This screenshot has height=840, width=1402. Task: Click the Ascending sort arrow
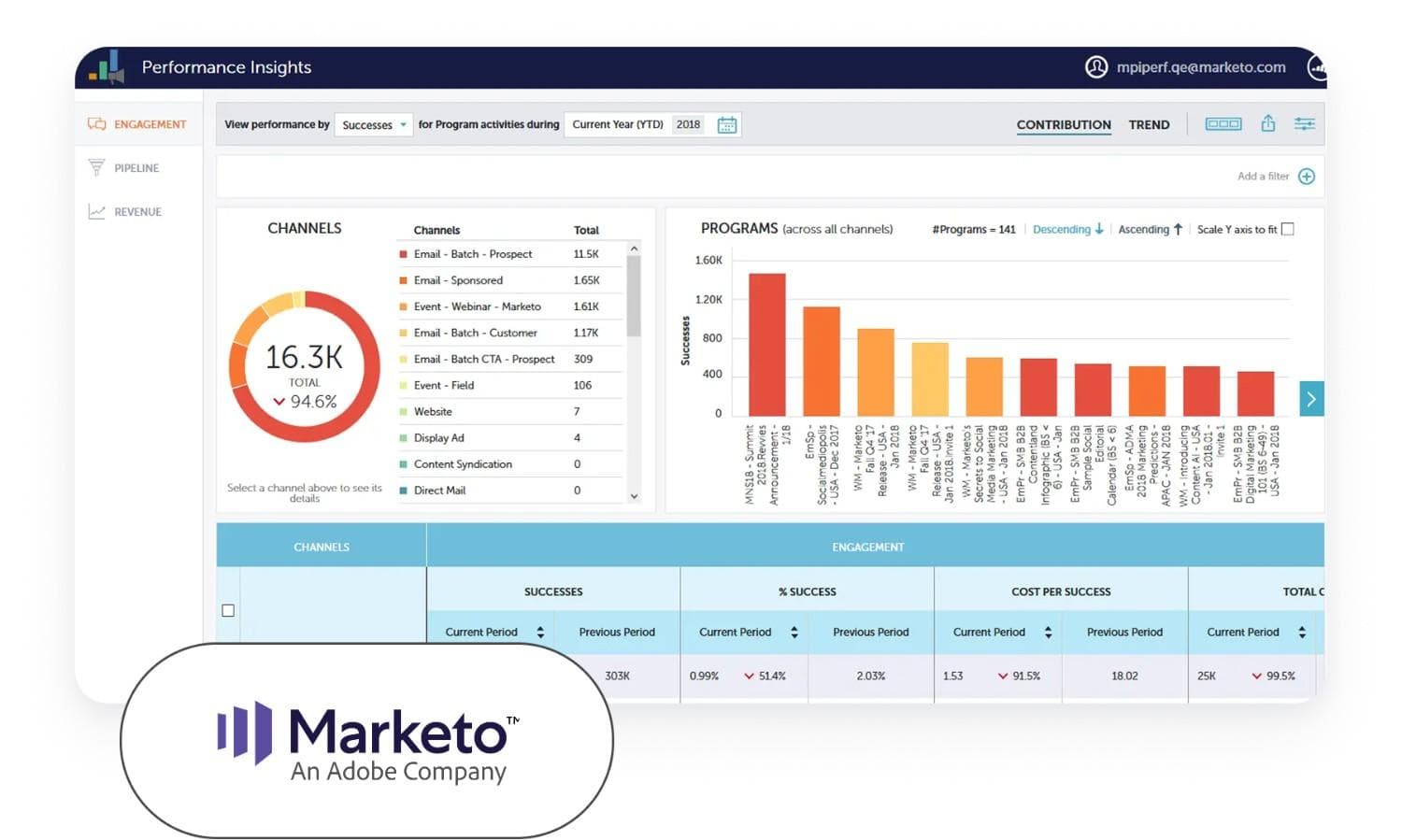[x=1178, y=229]
